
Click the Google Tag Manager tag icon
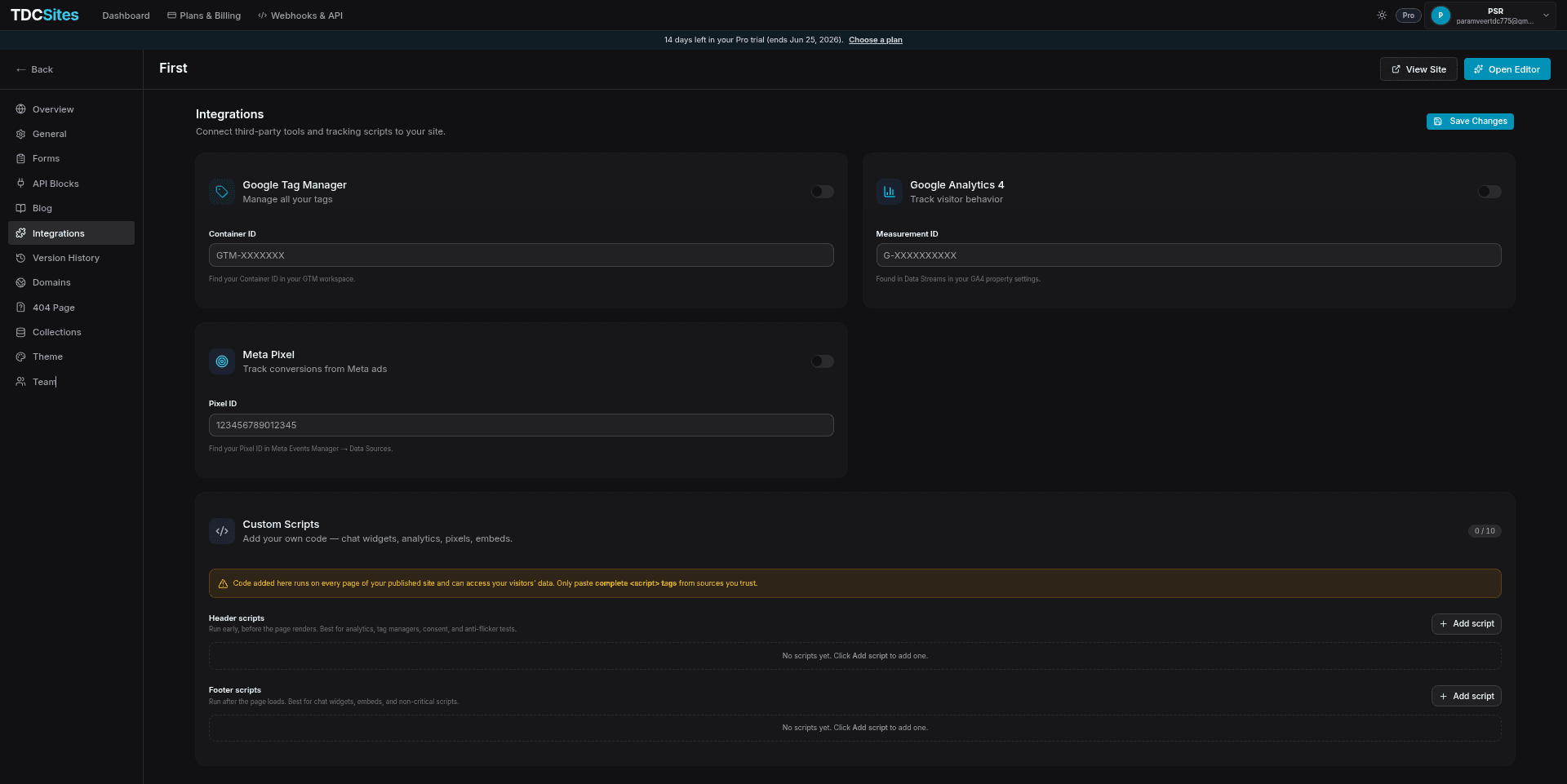[222, 192]
